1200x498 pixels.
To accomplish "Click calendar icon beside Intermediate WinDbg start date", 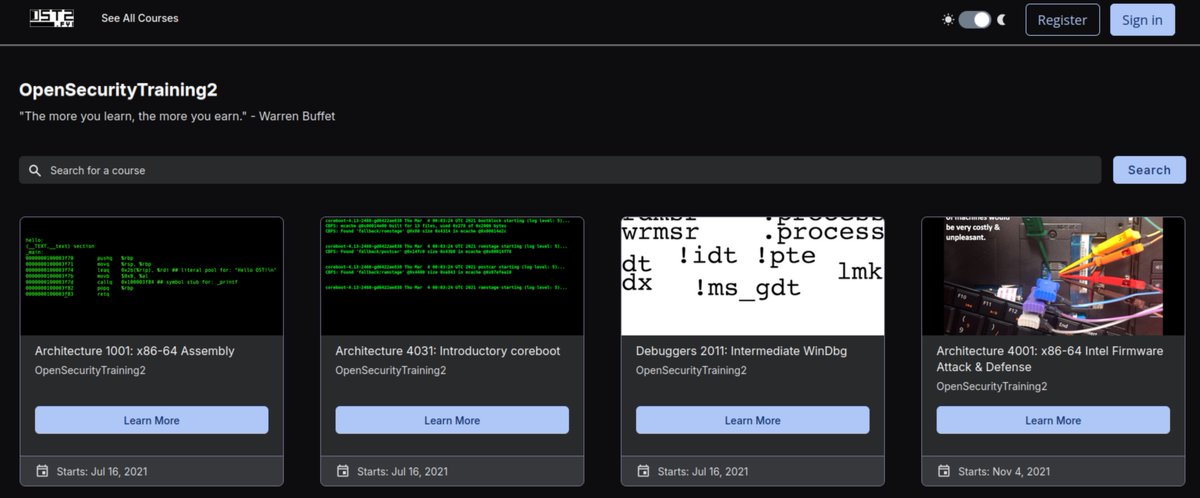I will pyautogui.click(x=643, y=471).
